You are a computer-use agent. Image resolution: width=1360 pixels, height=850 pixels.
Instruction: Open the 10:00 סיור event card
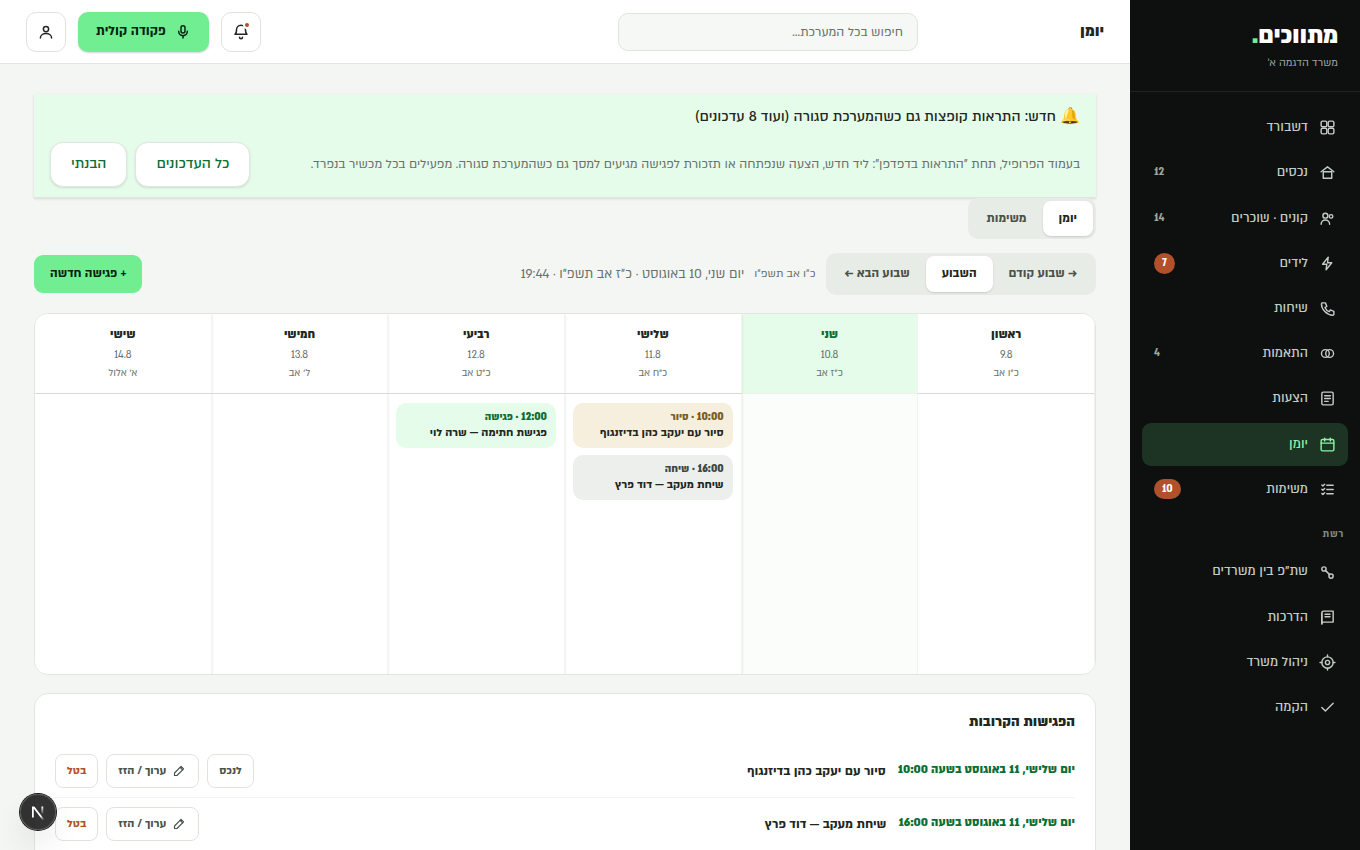click(653, 425)
